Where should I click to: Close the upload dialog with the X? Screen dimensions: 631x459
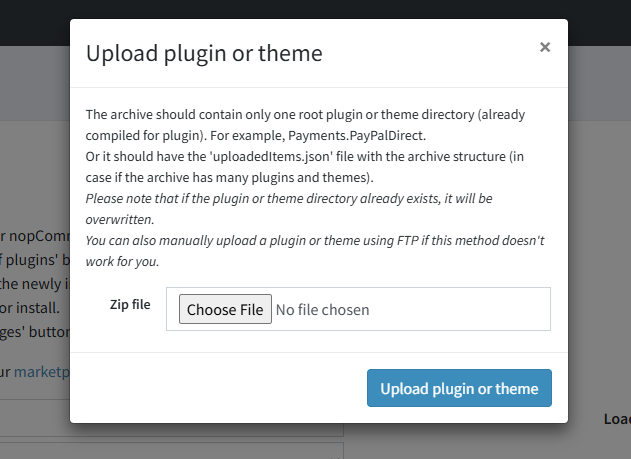tap(544, 47)
